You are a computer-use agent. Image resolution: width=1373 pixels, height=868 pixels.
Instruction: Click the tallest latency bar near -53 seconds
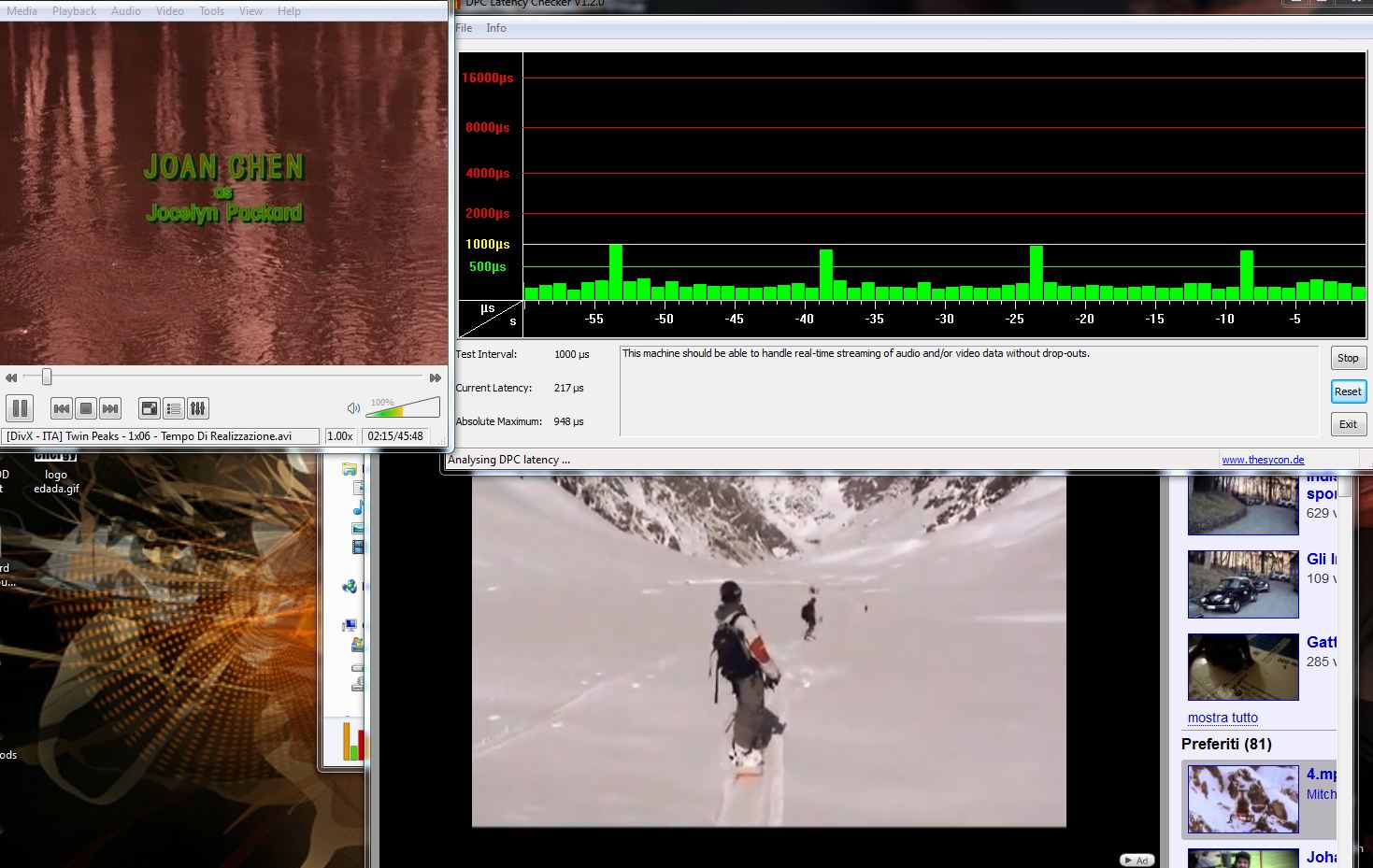615,272
